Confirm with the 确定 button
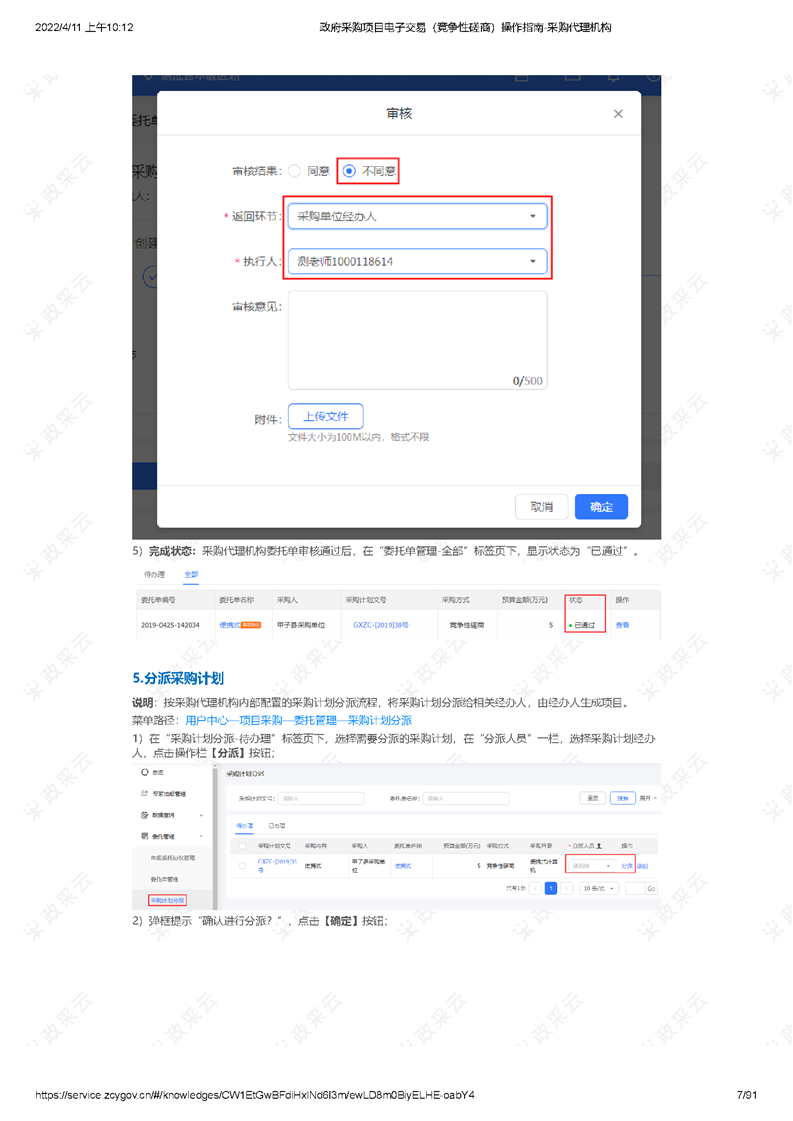Image resolution: width=793 pixels, height=1121 pixels. tap(601, 506)
